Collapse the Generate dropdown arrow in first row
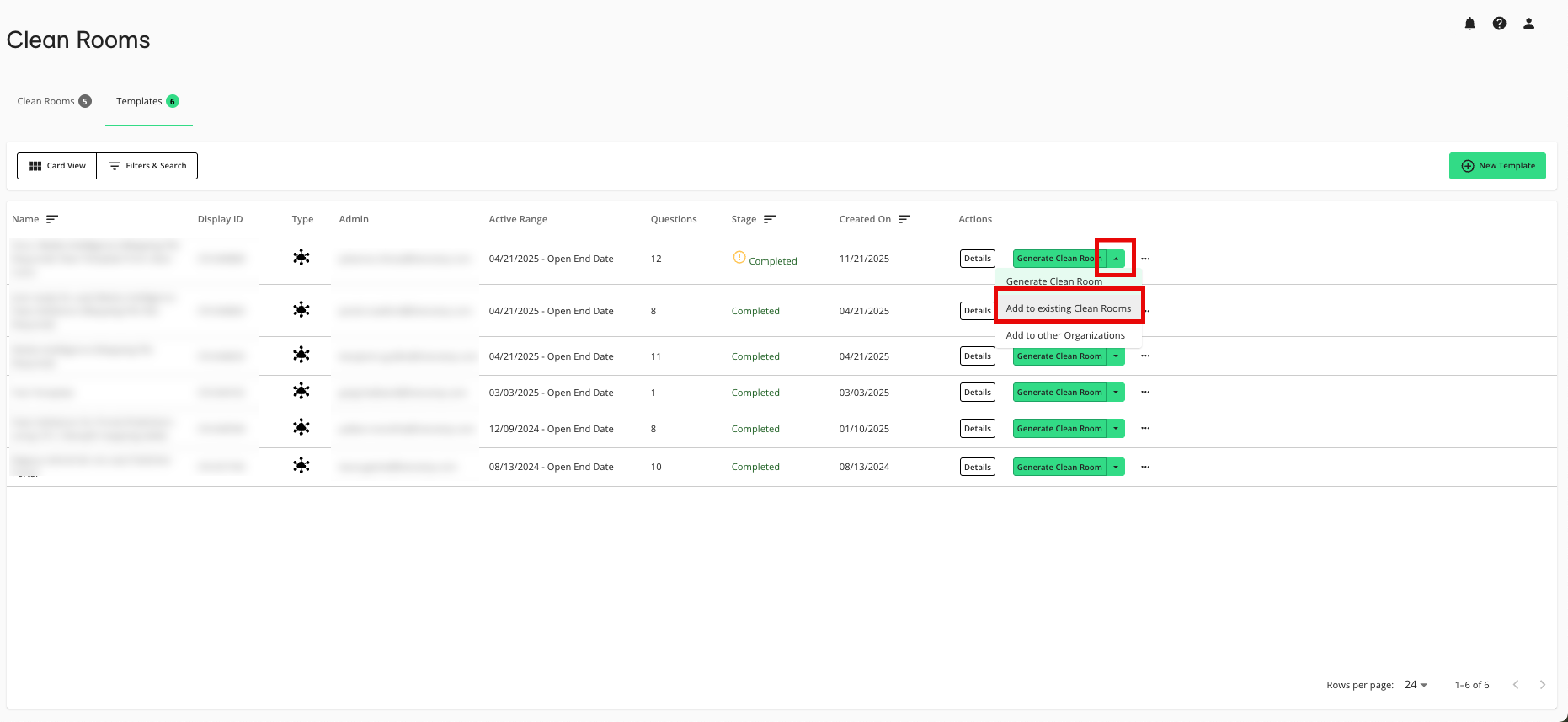 pos(1116,259)
